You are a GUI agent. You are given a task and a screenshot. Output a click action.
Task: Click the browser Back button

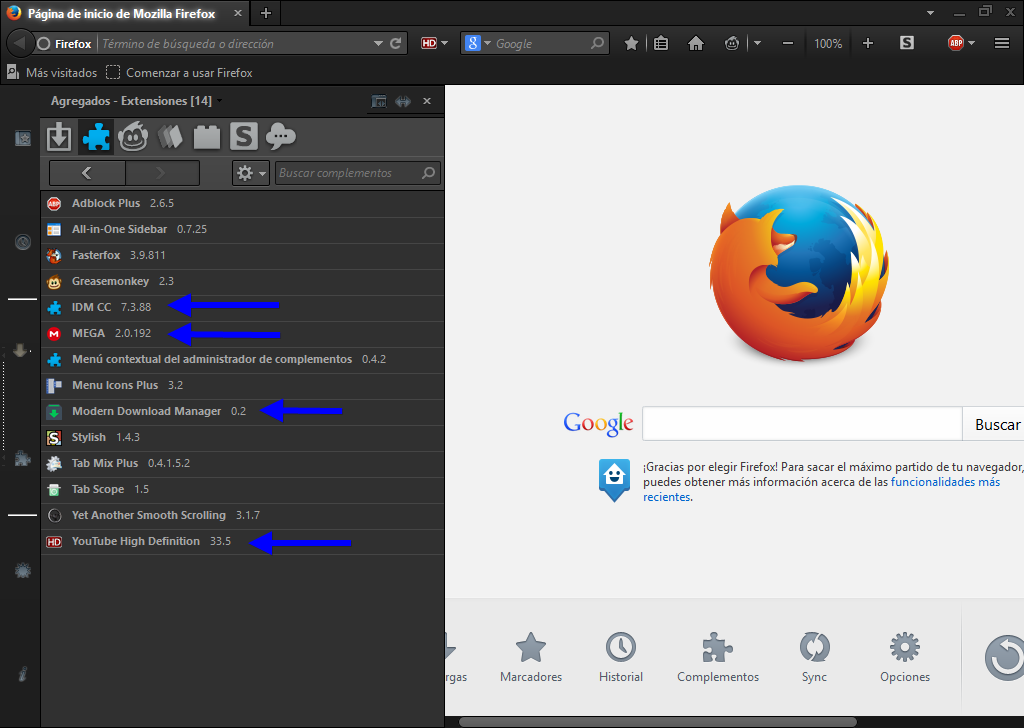(x=19, y=44)
